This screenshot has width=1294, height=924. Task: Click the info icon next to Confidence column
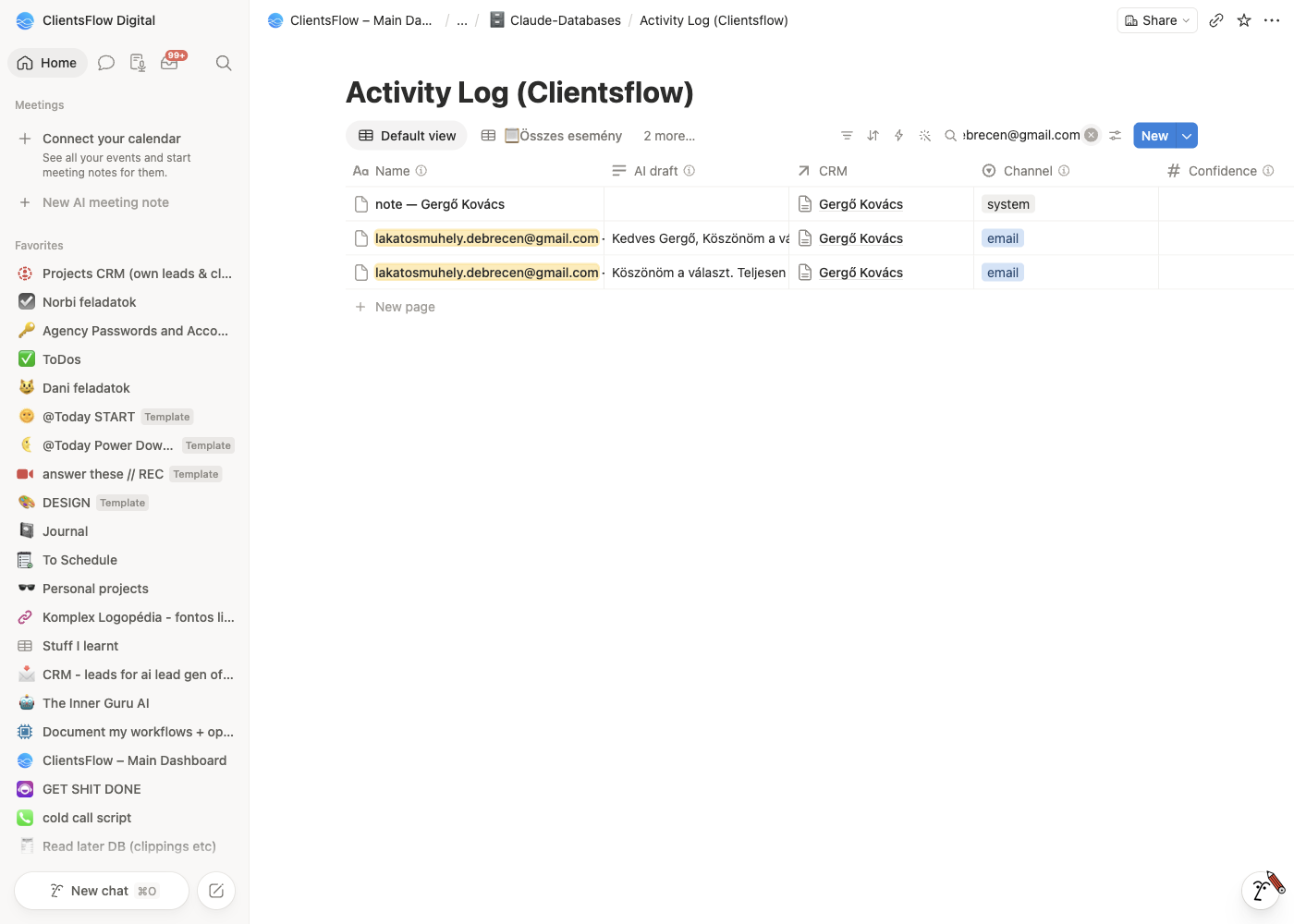point(1268,171)
